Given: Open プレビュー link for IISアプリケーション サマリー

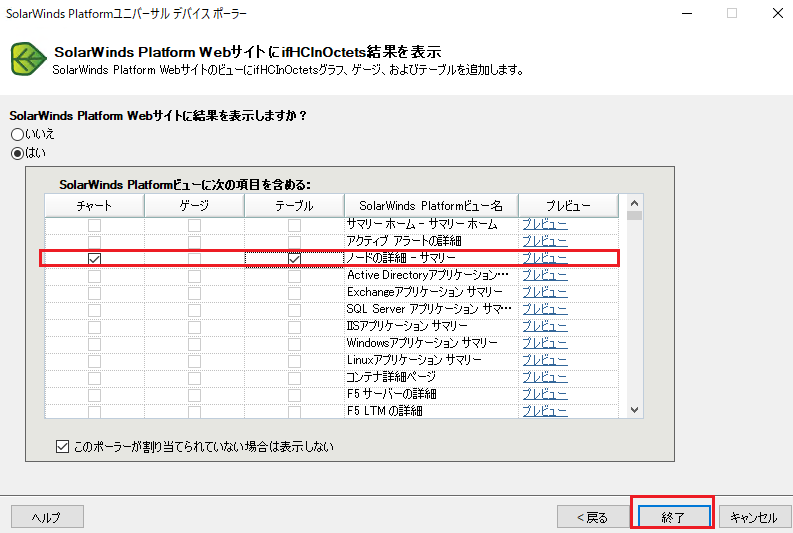Looking at the screenshot, I should [545, 326].
